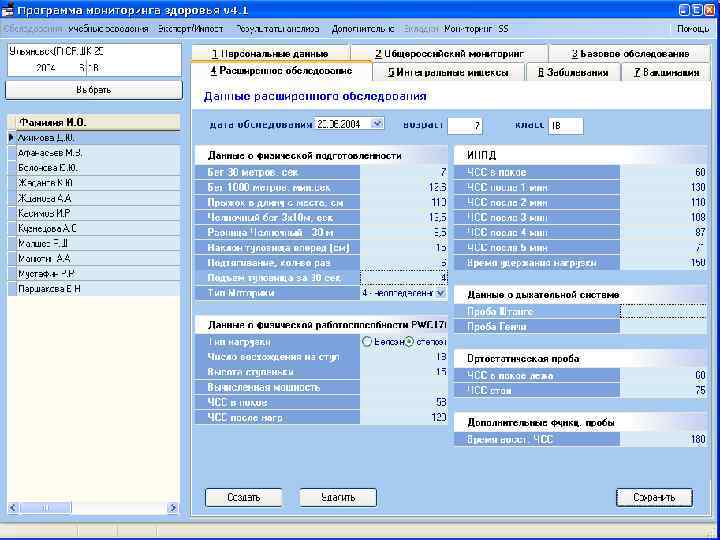720x540 pixels.
Task: Click the ЧСС после 3 мин value field
Action: point(663,218)
